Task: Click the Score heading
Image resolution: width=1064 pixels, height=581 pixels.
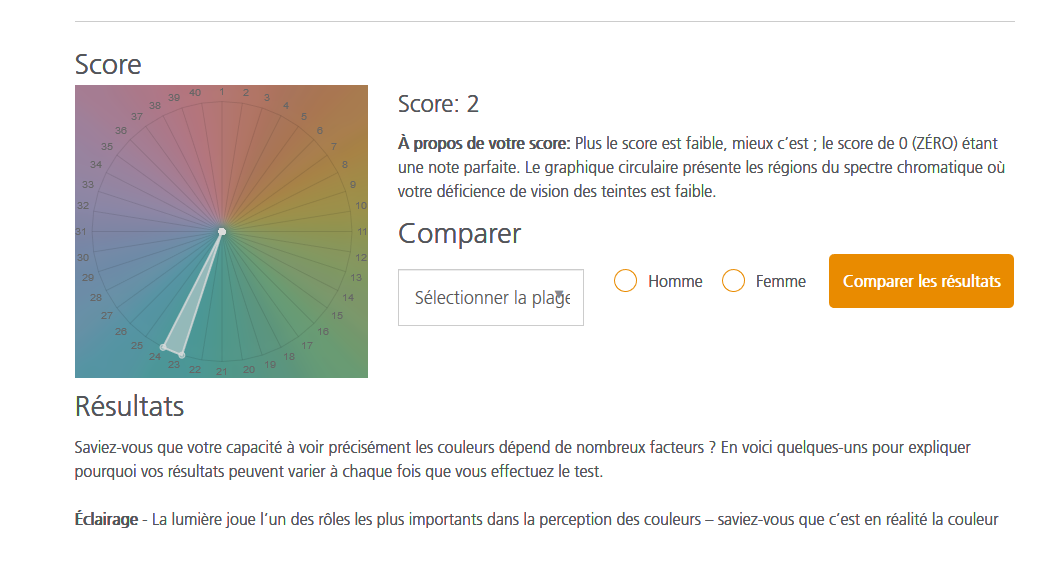Action: pyautogui.click(x=109, y=64)
